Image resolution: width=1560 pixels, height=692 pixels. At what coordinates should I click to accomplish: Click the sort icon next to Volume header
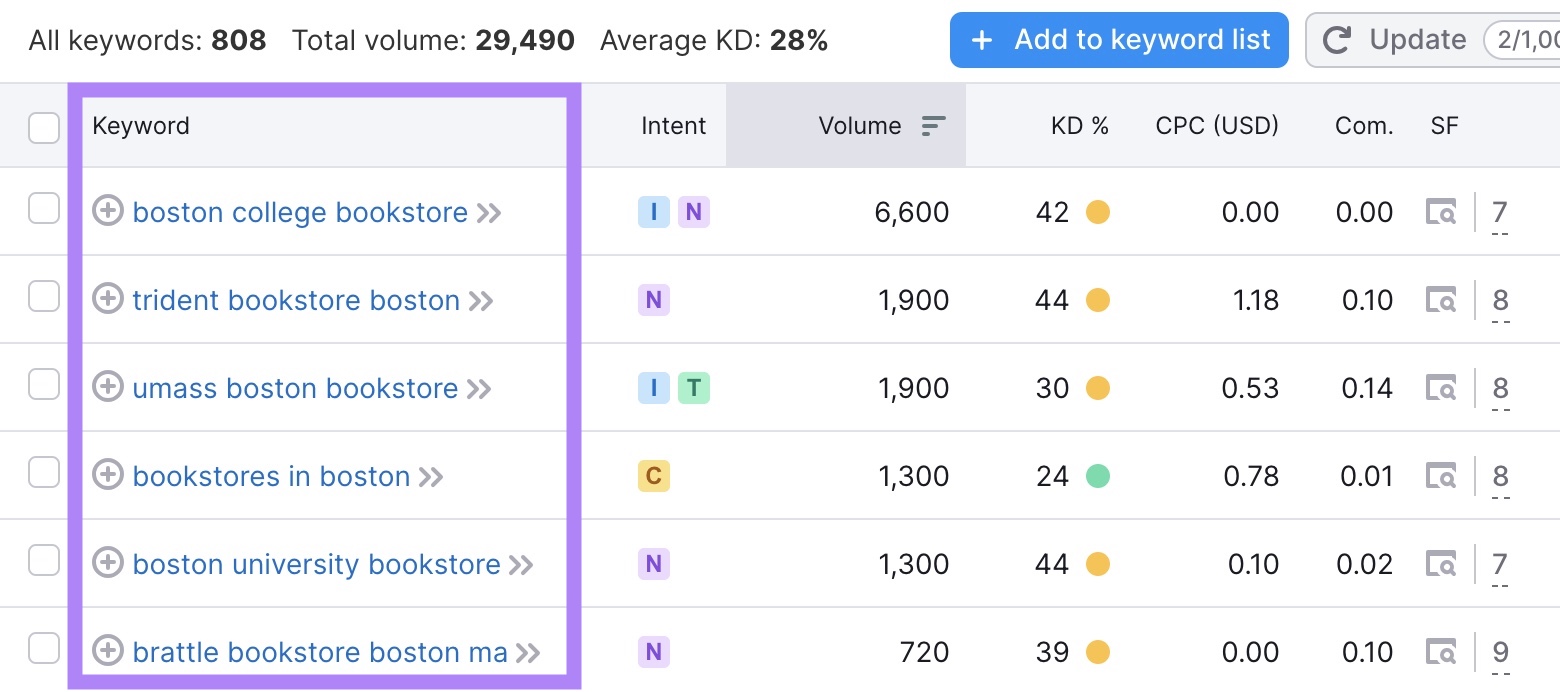[932, 125]
